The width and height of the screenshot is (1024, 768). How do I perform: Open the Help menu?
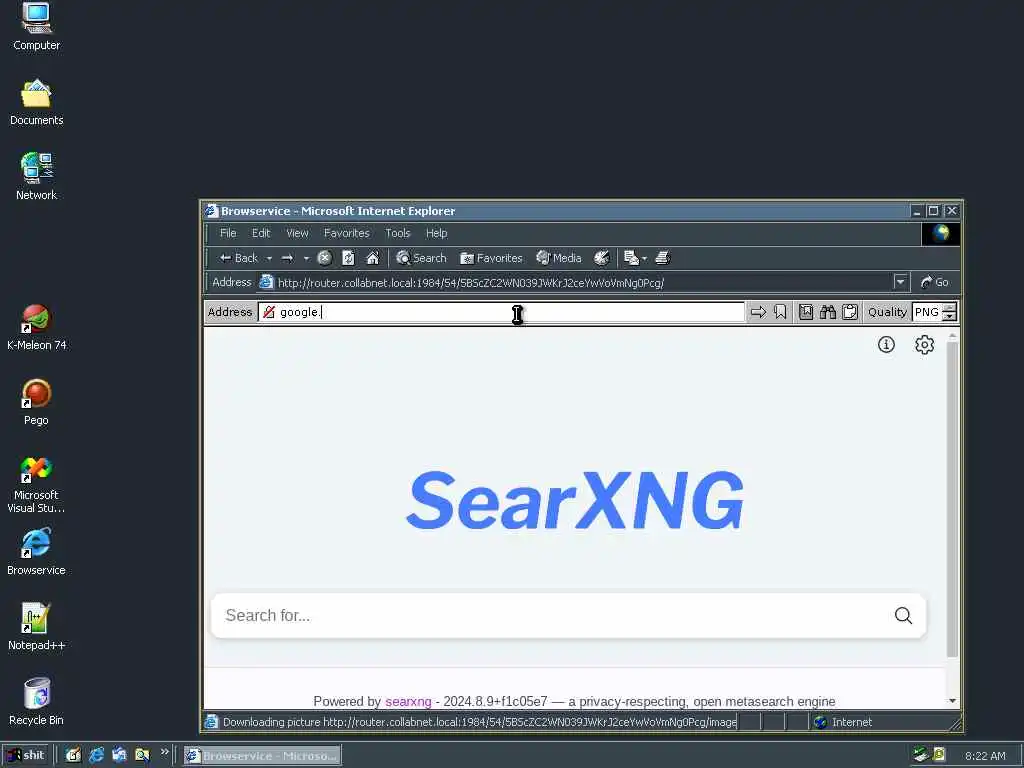pos(436,233)
